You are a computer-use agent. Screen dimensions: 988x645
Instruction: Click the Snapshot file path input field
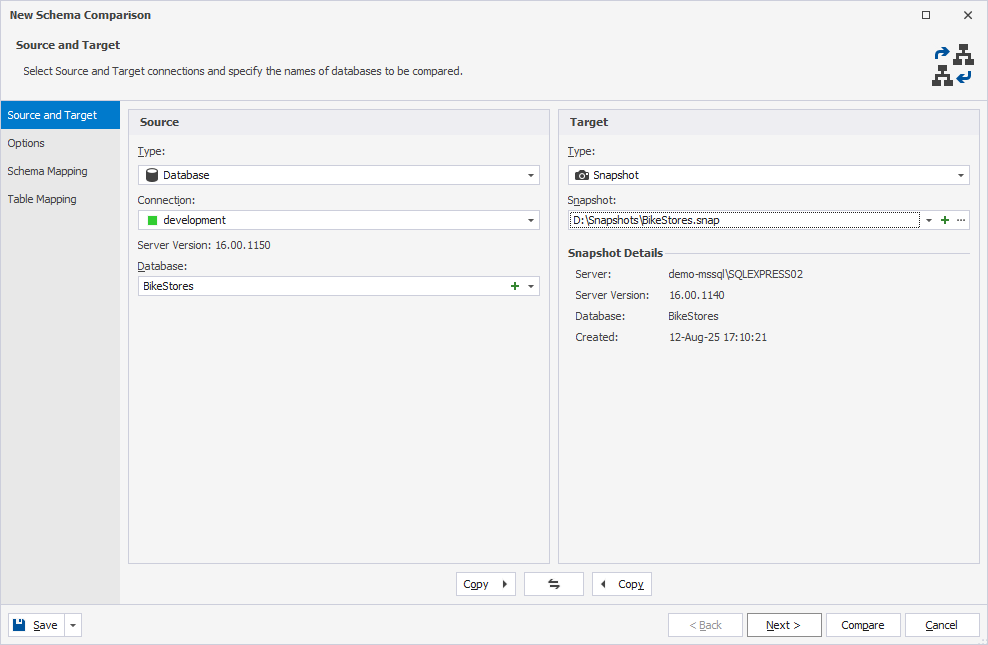[750, 220]
